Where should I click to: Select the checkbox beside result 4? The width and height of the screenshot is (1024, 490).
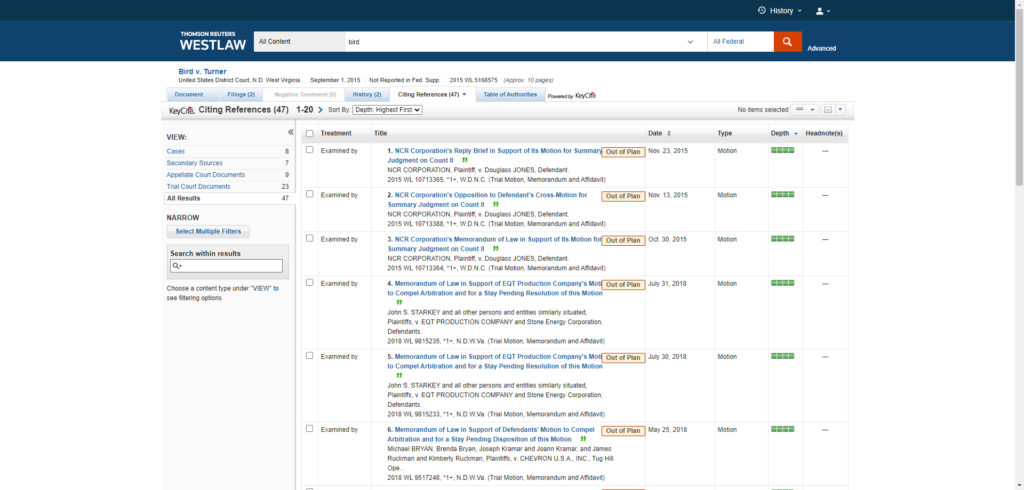[309, 283]
